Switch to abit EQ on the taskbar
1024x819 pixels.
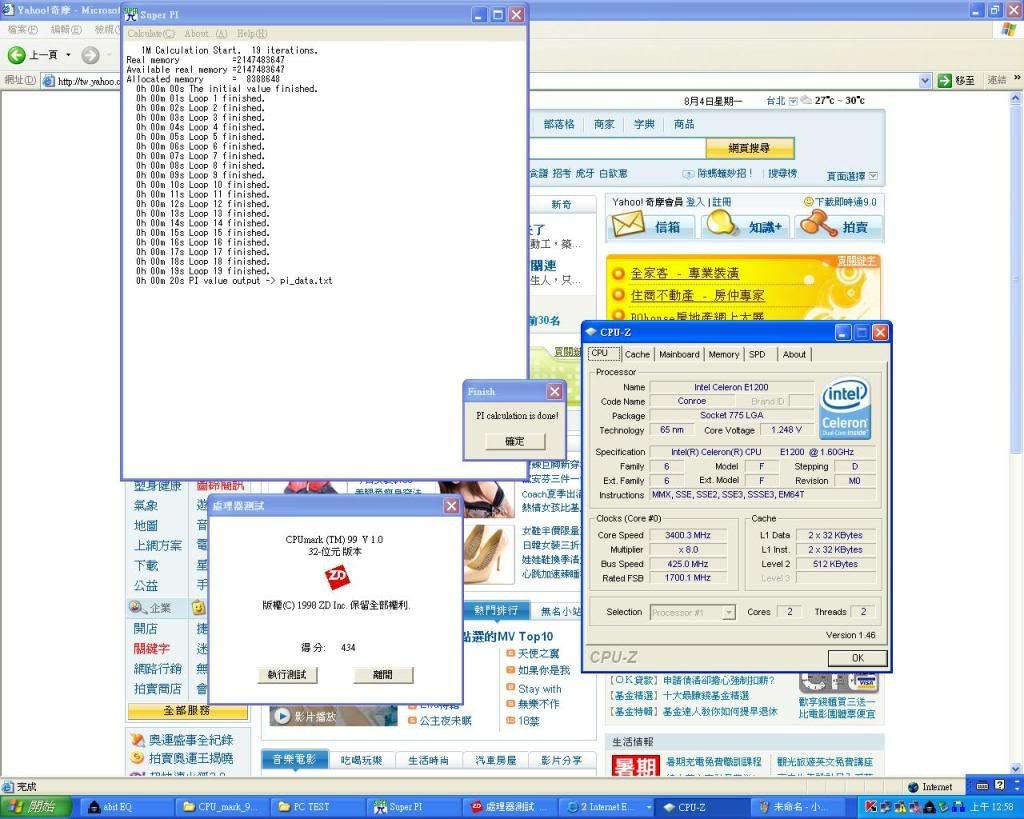(127, 807)
